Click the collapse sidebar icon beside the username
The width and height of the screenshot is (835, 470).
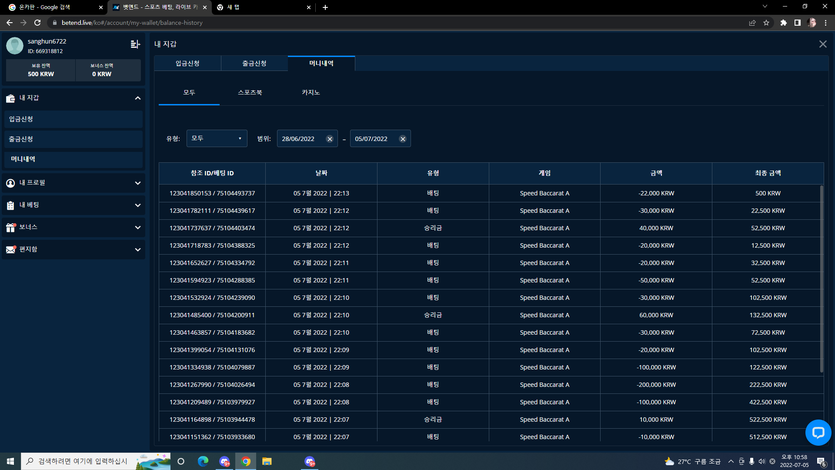[135, 44]
